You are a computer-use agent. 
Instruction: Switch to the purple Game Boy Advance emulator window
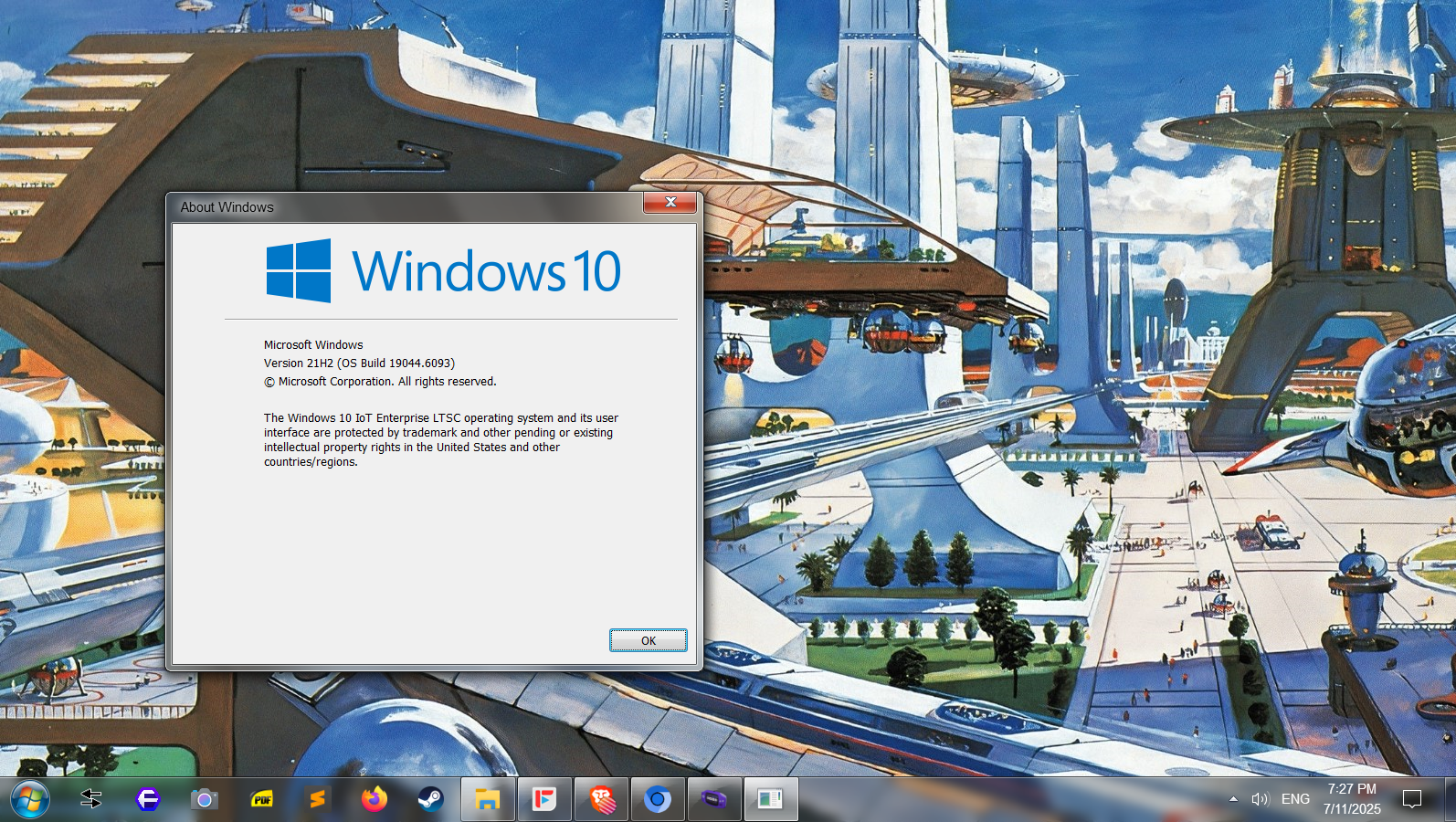pos(714,799)
